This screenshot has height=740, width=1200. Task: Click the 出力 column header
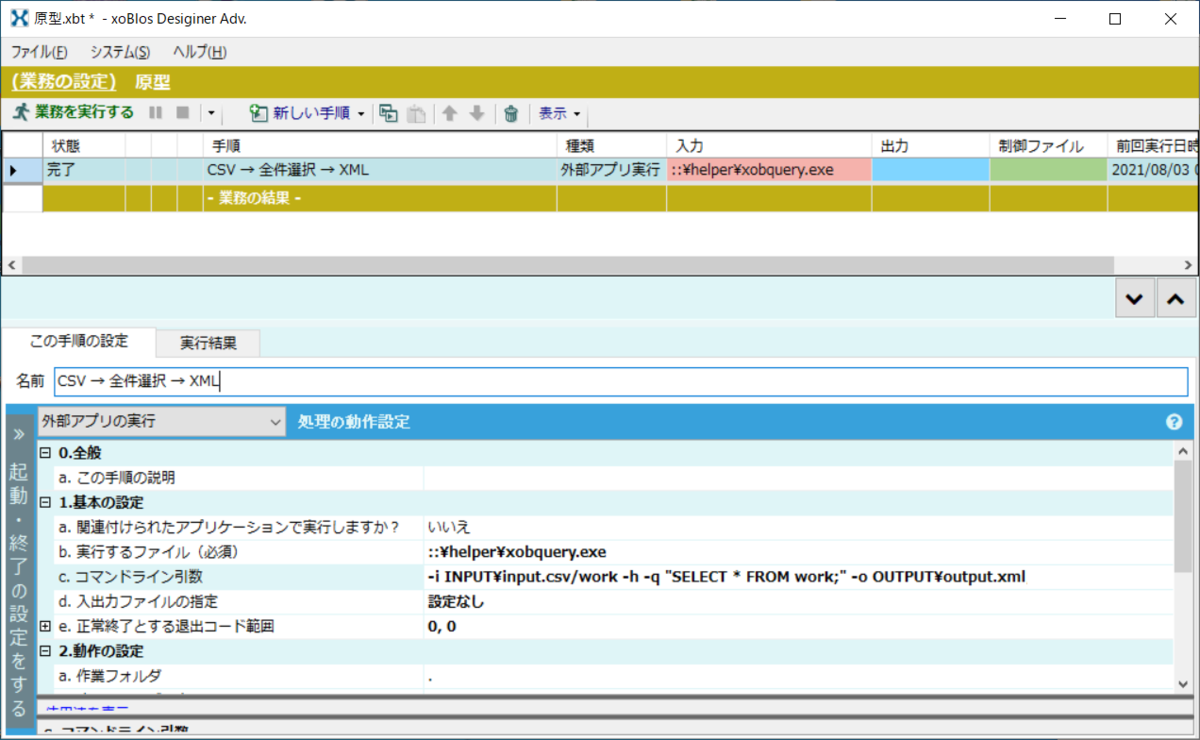931,146
